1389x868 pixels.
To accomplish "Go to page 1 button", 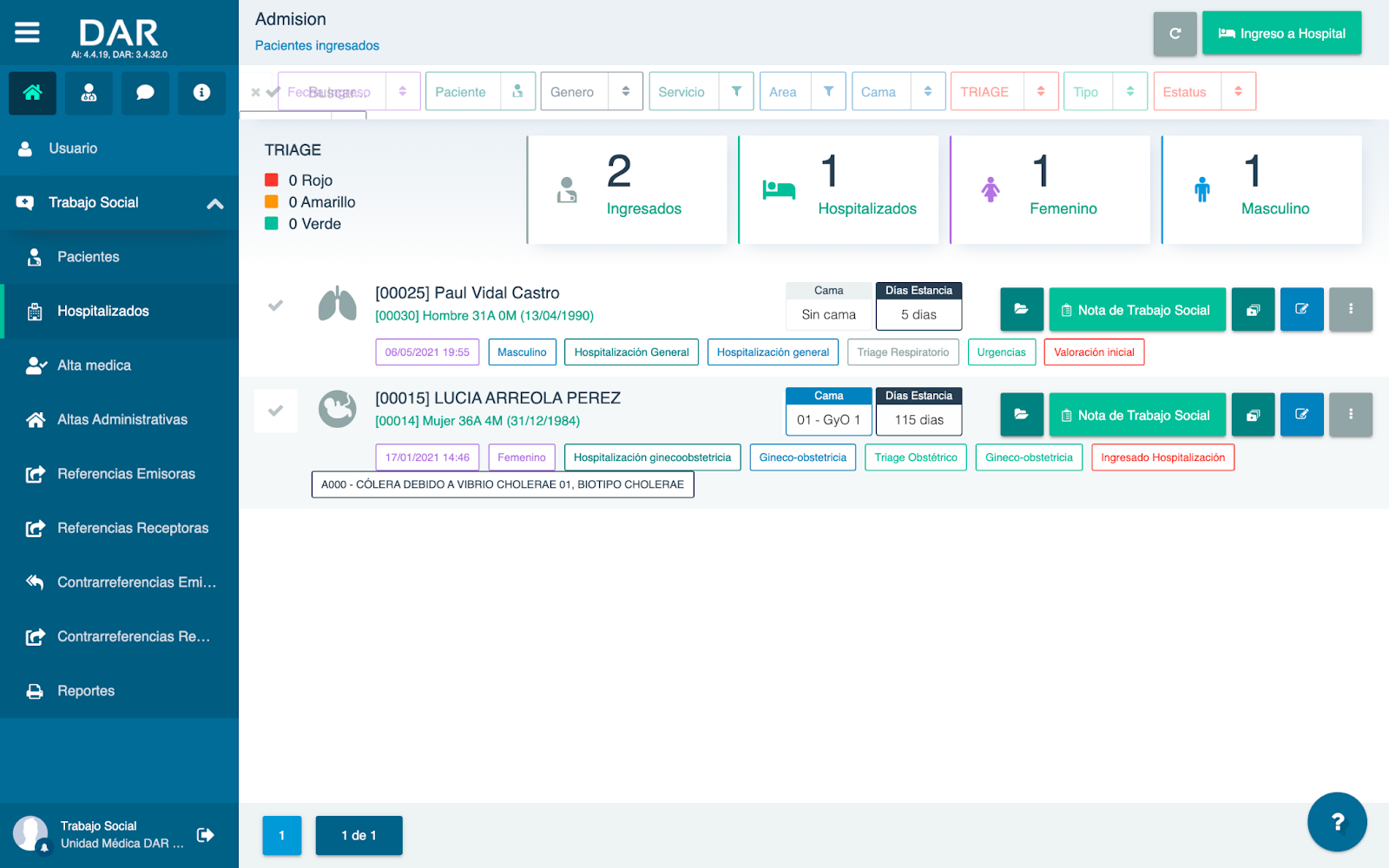I will pos(282,835).
